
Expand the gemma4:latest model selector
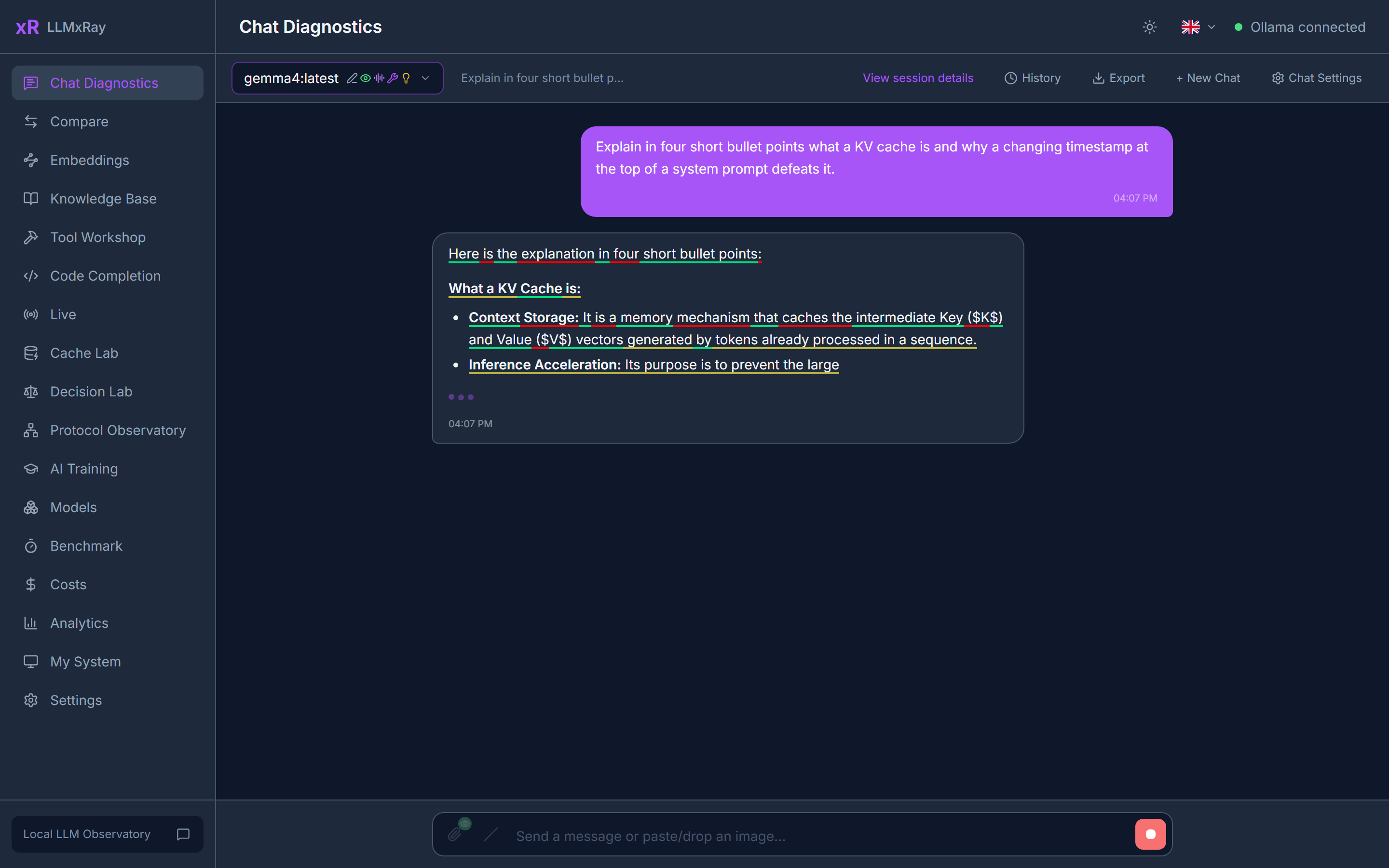pyautogui.click(x=338, y=78)
